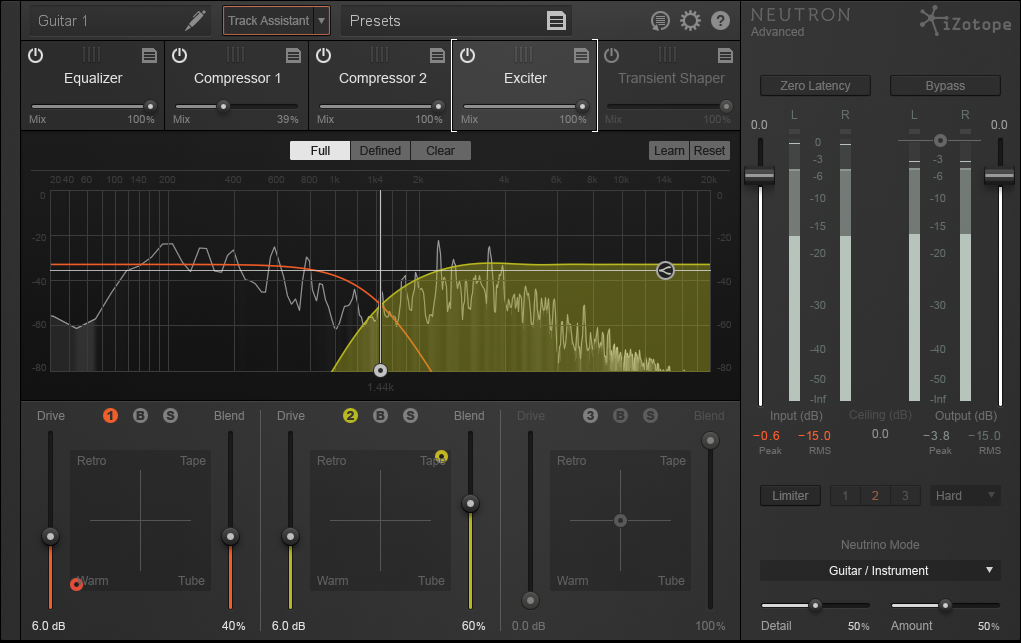The height and width of the screenshot is (643, 1021).
Task: Switch to Defined spectrum view
Action: (x=380, y=150)
